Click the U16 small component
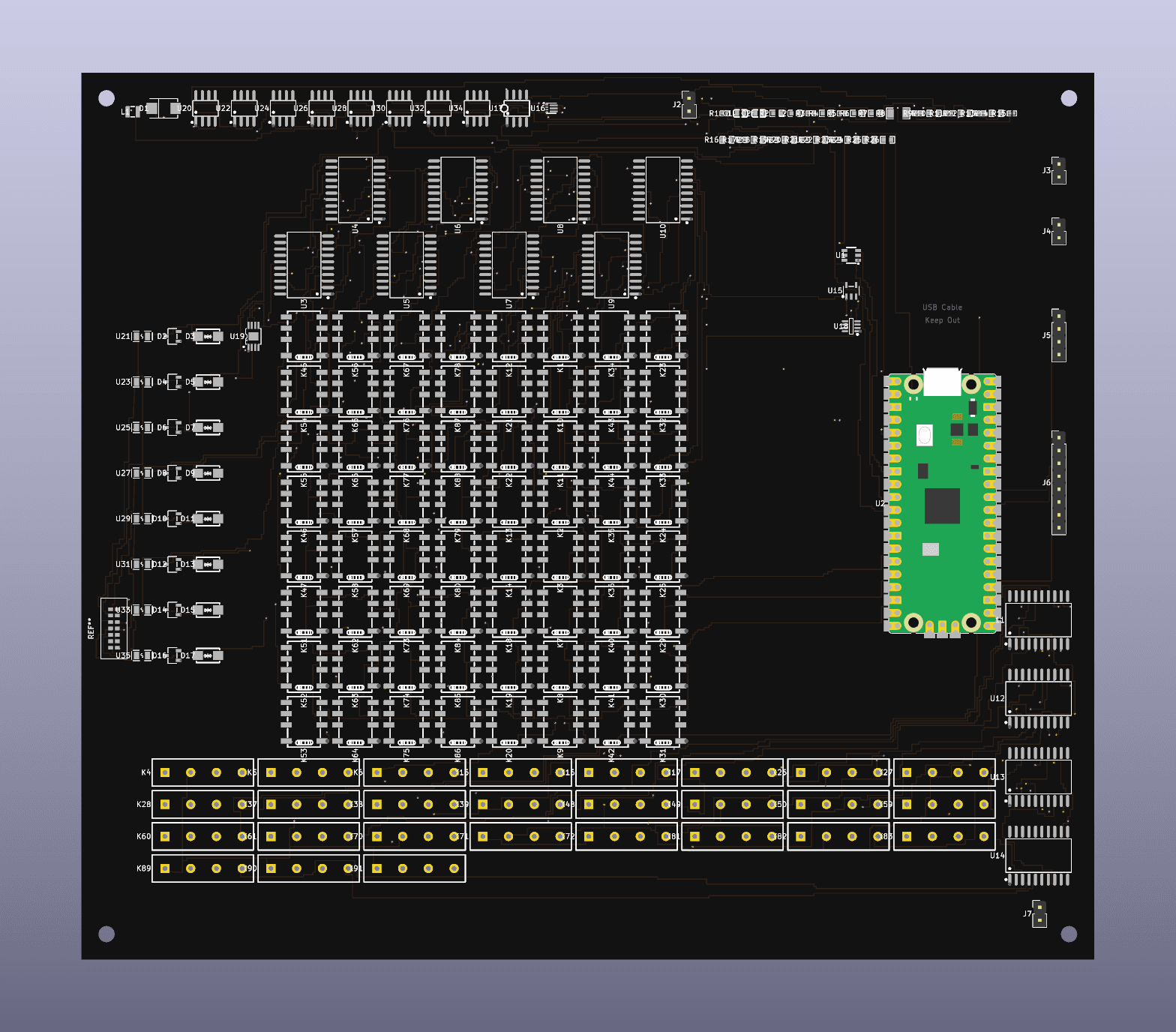 [x=552, y=109]
